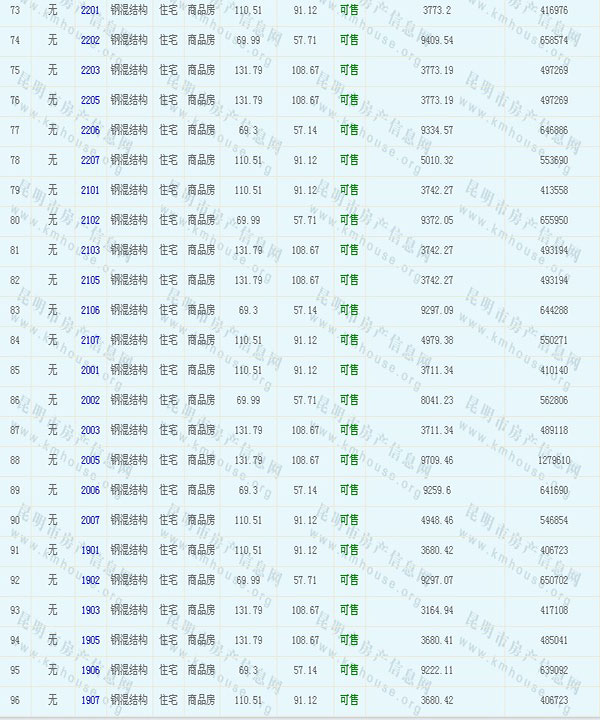Open room 1901 details
Image resolution: width=600 pixels, height=720 pixels.
point(90,550)
